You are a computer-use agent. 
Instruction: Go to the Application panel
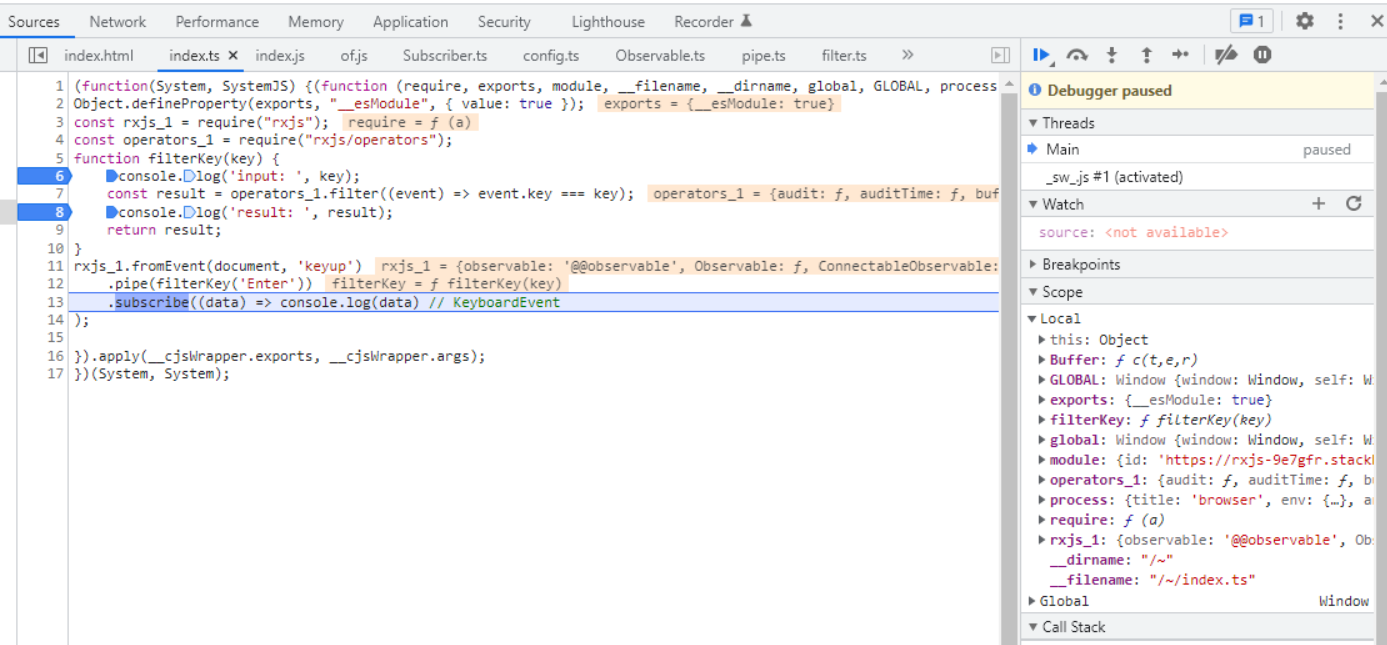point(410,21)
